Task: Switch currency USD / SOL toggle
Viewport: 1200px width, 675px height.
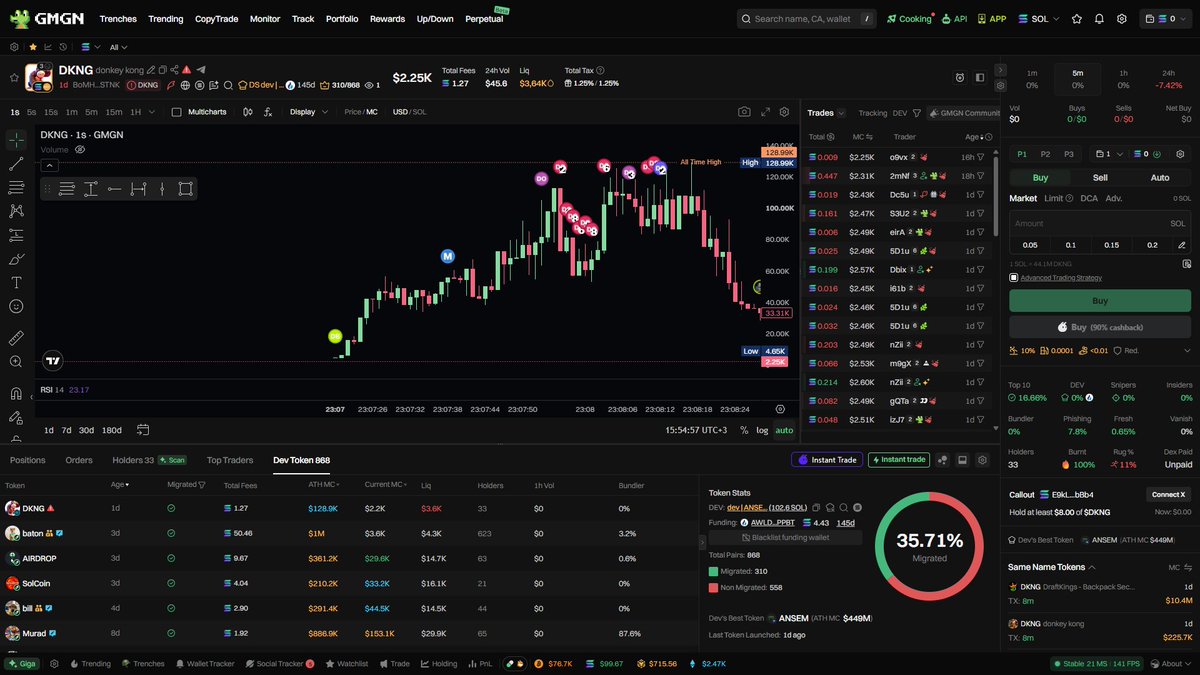Action: [x=409, y=112]
